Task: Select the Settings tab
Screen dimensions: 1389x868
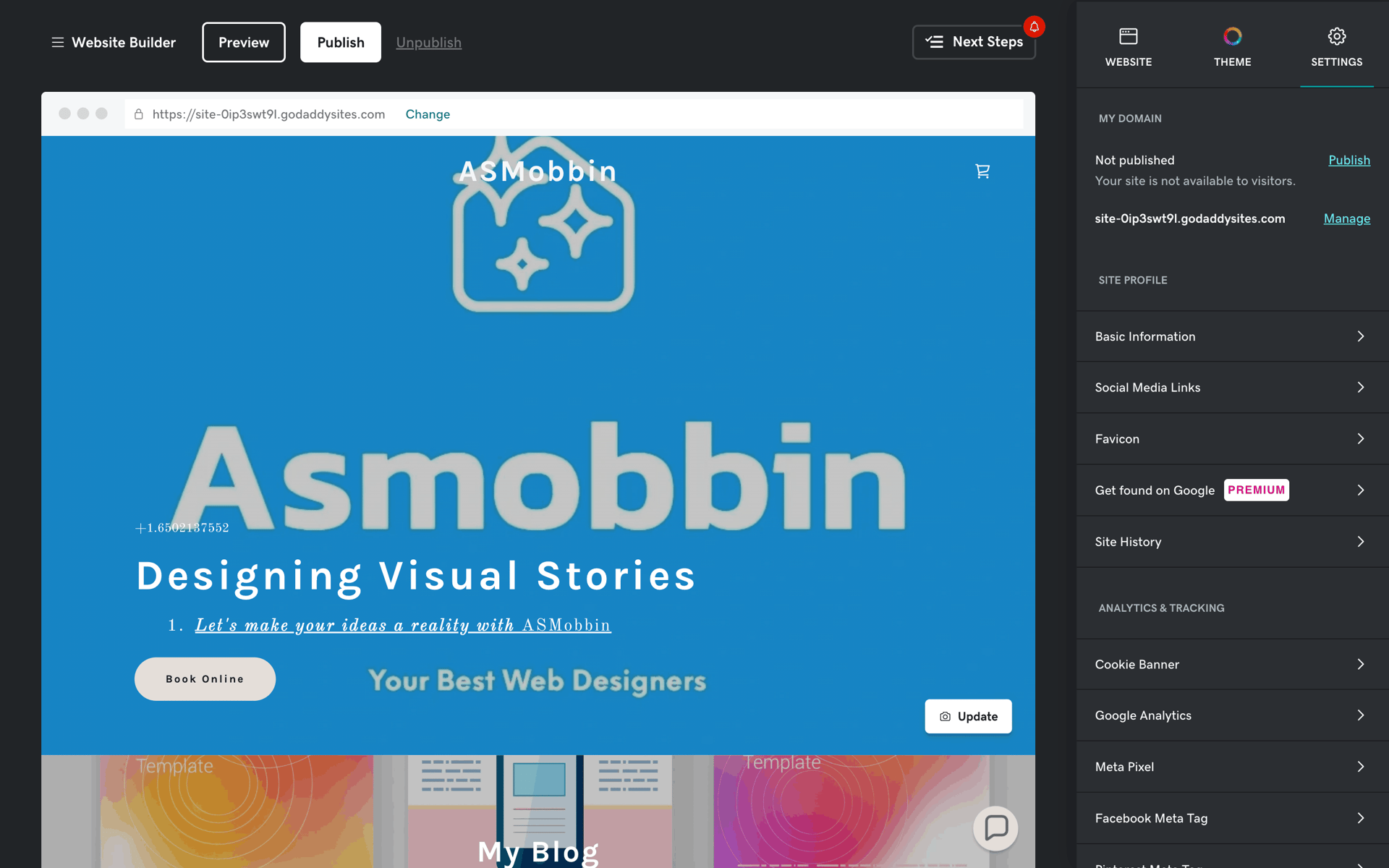Action: pos(1337,46)
